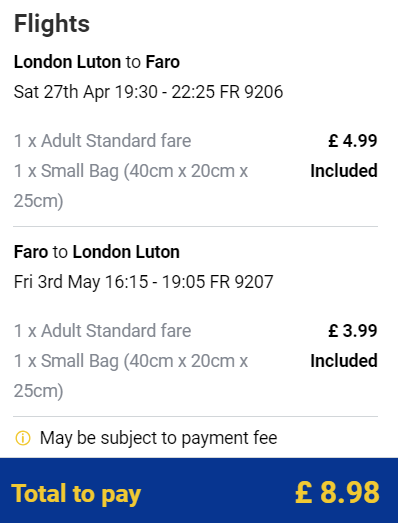Select the Faro to London Luton route title
Viewport: 398px width, 523px height.
(x=97, y=252)
